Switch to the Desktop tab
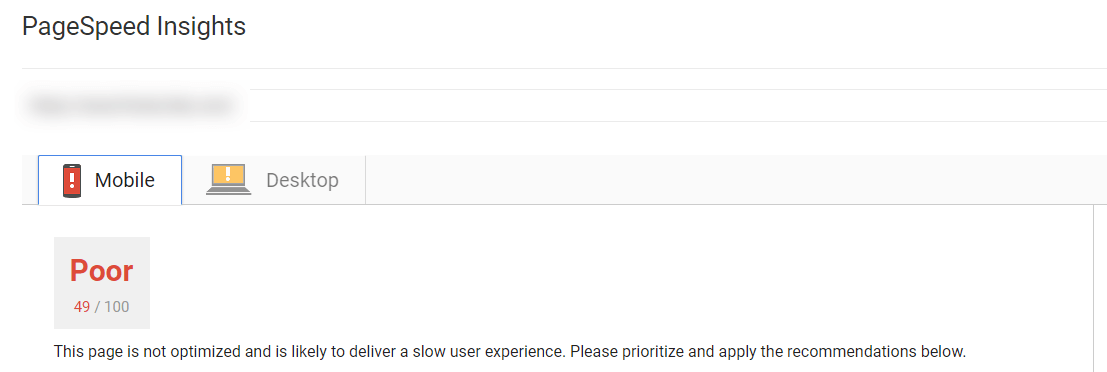The width and height of the screenshot is (1107, 372). click(274, 180)
